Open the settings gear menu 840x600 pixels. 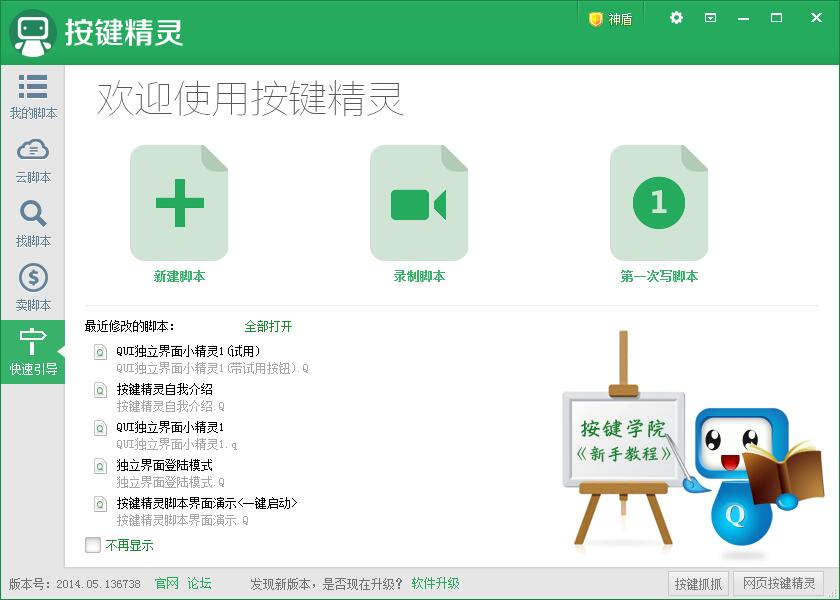point(676,17)
